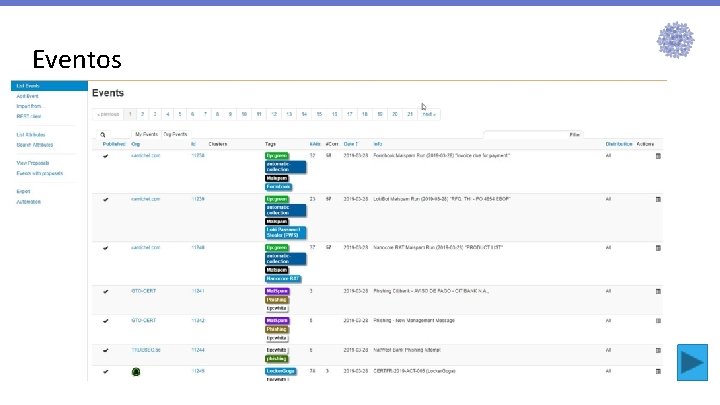Open the actions icon for the Nanocore RAT row
Screen dimensions: 720x405
(x=658, y=248)
